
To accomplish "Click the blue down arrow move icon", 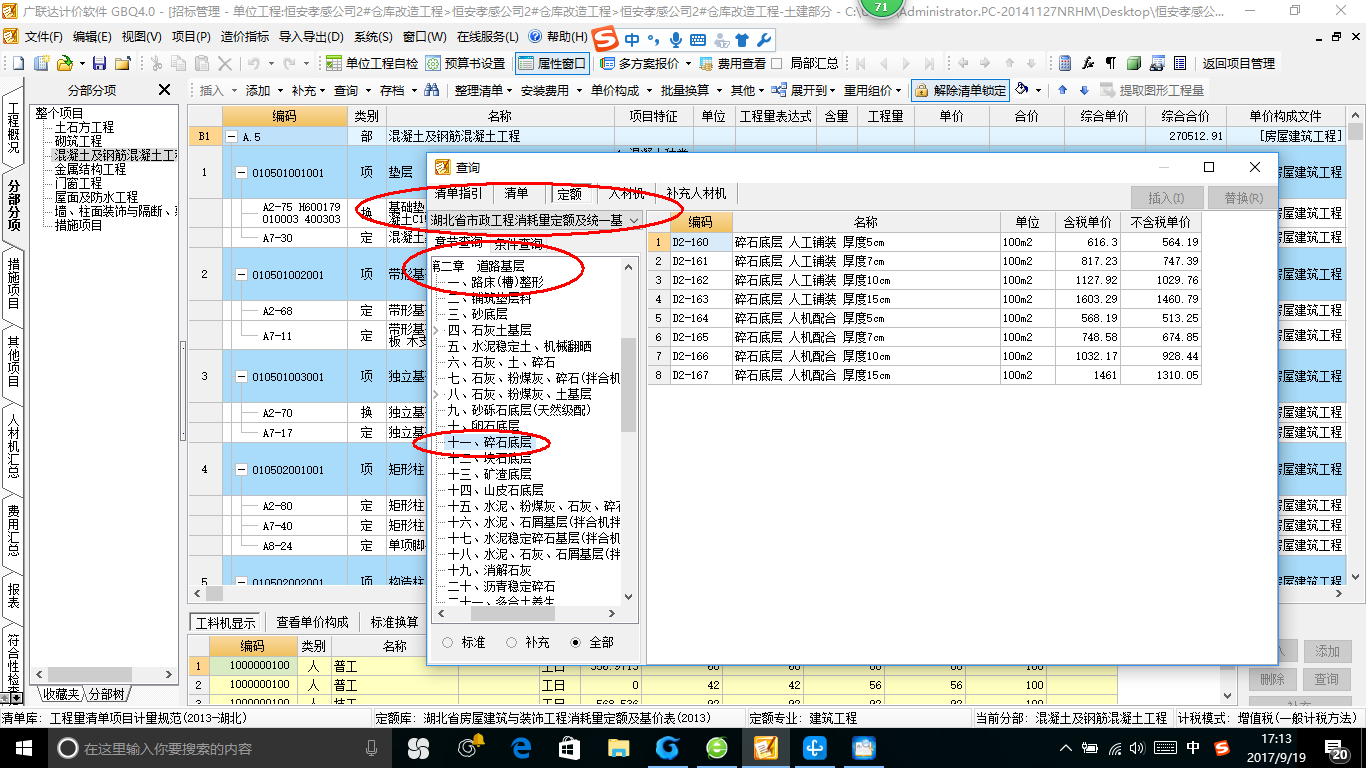I will click(1083, 90).
